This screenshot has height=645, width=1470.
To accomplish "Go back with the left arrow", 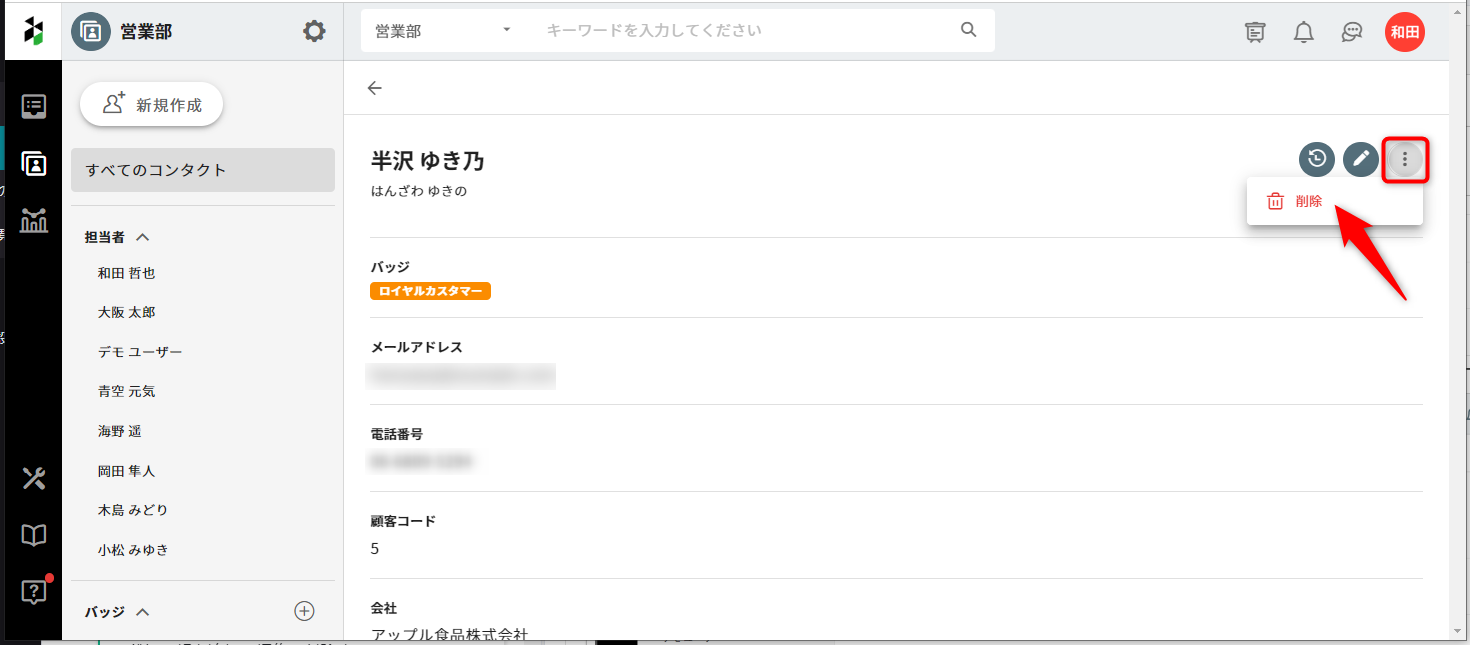I will pyautogui.click(x=375, y=88).
